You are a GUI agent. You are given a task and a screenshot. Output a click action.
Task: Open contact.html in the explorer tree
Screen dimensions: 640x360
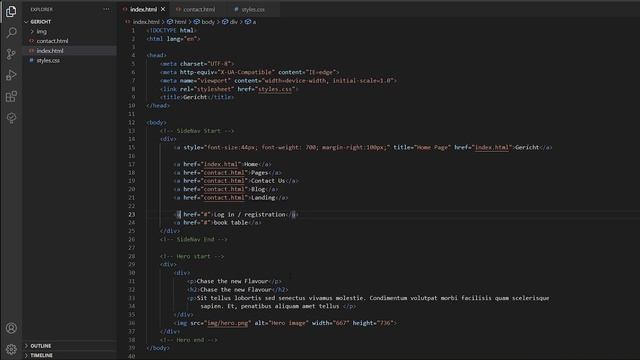pyautogui.click(x=52, y=41)
